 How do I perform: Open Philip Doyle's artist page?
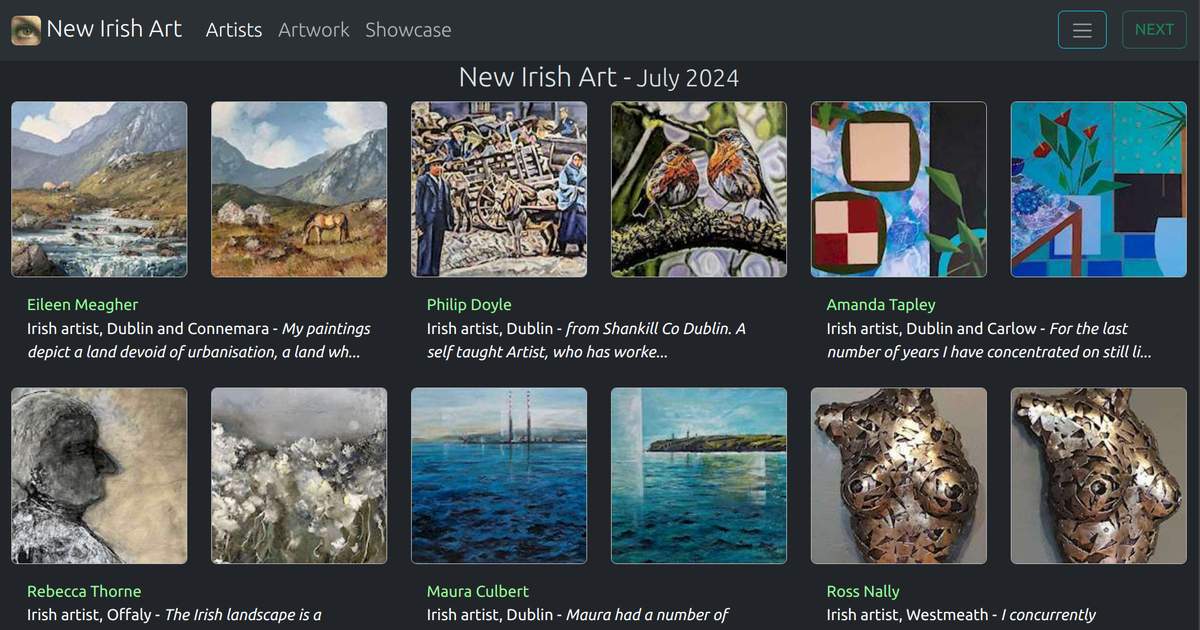[x=469, y=304]
